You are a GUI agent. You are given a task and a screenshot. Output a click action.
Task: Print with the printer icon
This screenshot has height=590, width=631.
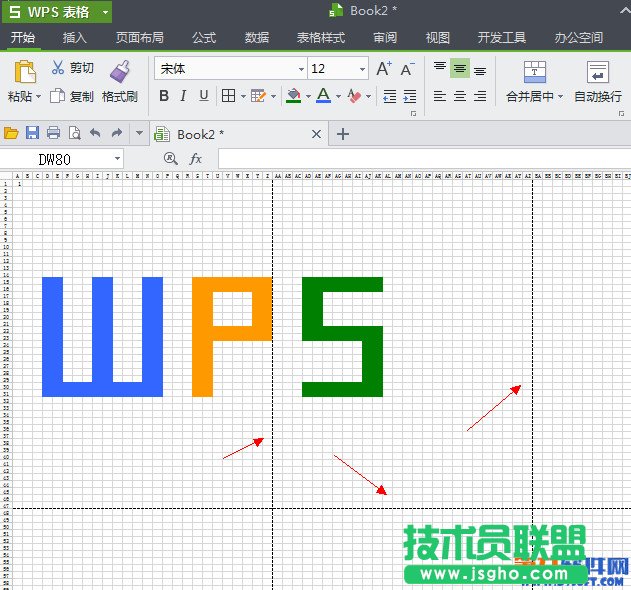coord(53,132)
